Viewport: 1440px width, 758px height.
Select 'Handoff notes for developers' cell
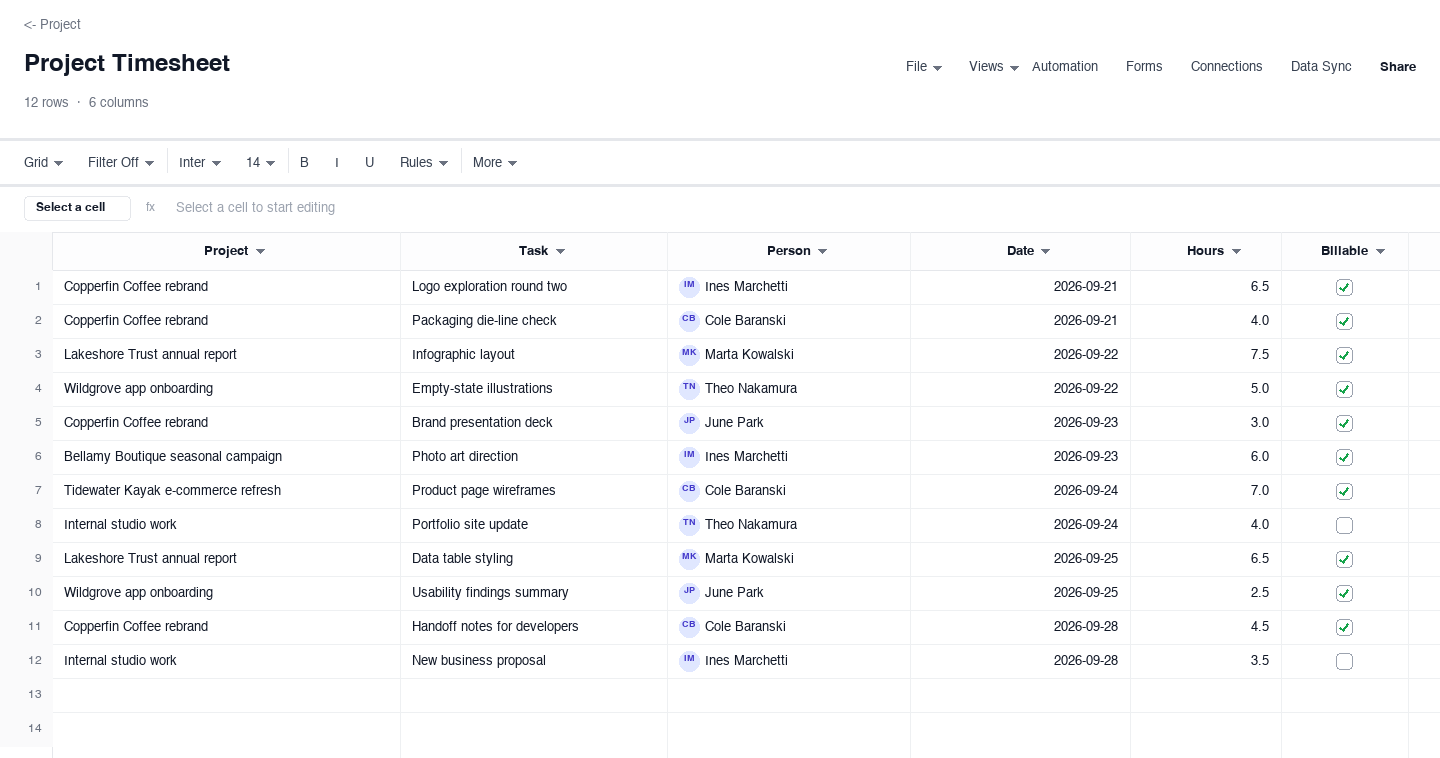click(534, 627)
